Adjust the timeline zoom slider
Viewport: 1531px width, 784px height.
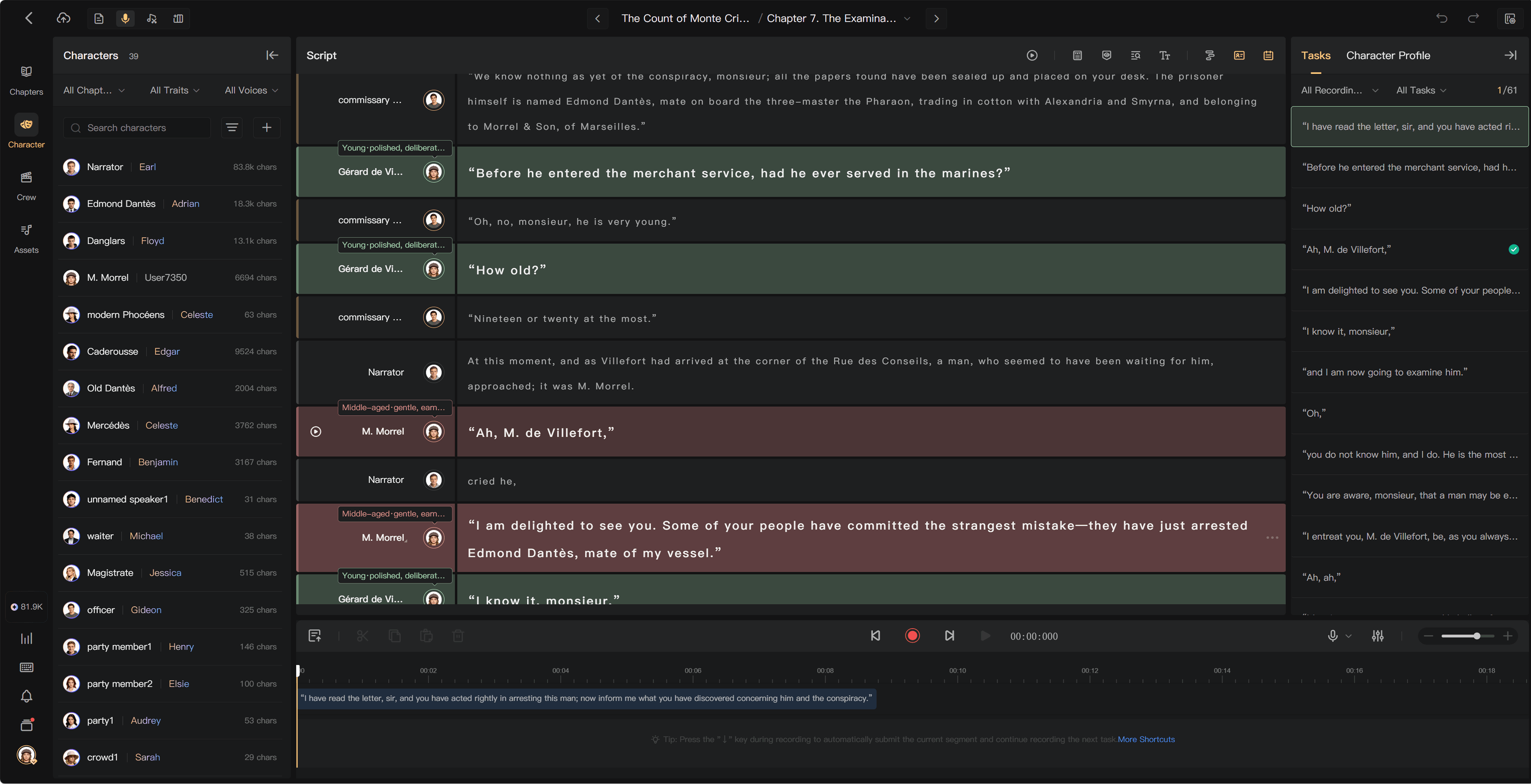coord(1468,636)
